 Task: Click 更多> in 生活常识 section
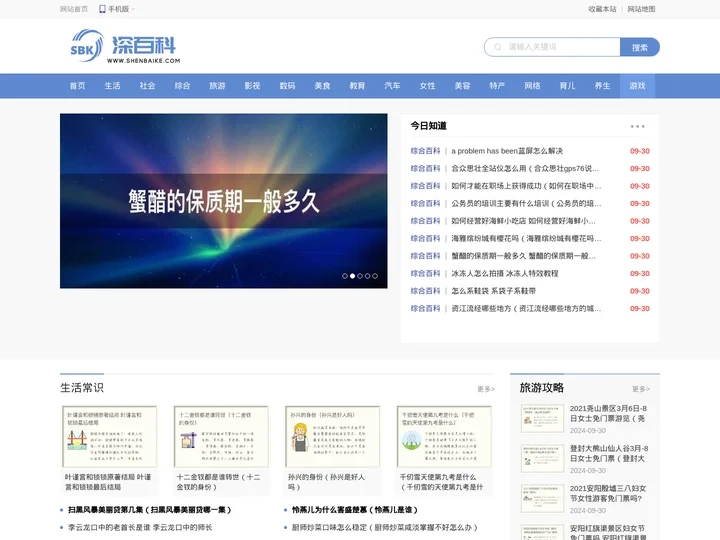tap(486, 389)
